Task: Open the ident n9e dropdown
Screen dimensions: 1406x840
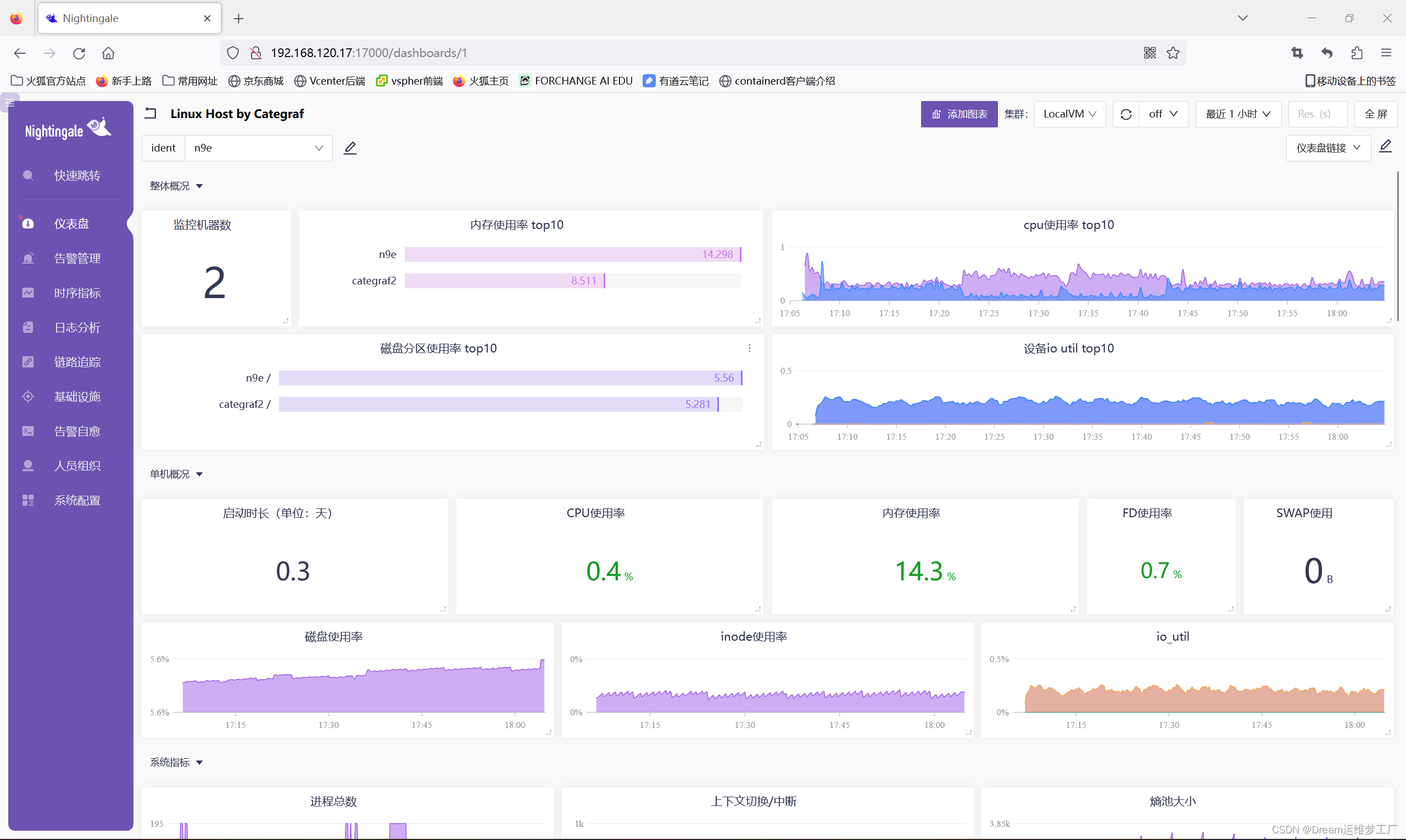Action: point(258,148)
